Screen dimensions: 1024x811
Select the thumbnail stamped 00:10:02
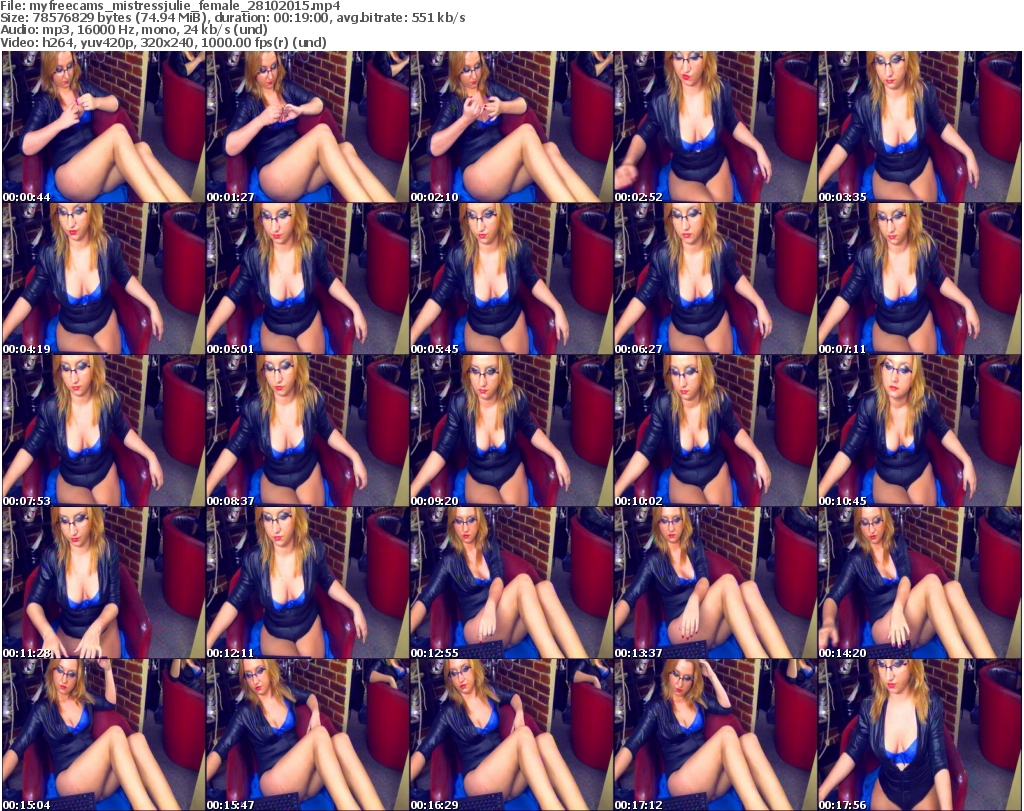[x=715, y=431]
